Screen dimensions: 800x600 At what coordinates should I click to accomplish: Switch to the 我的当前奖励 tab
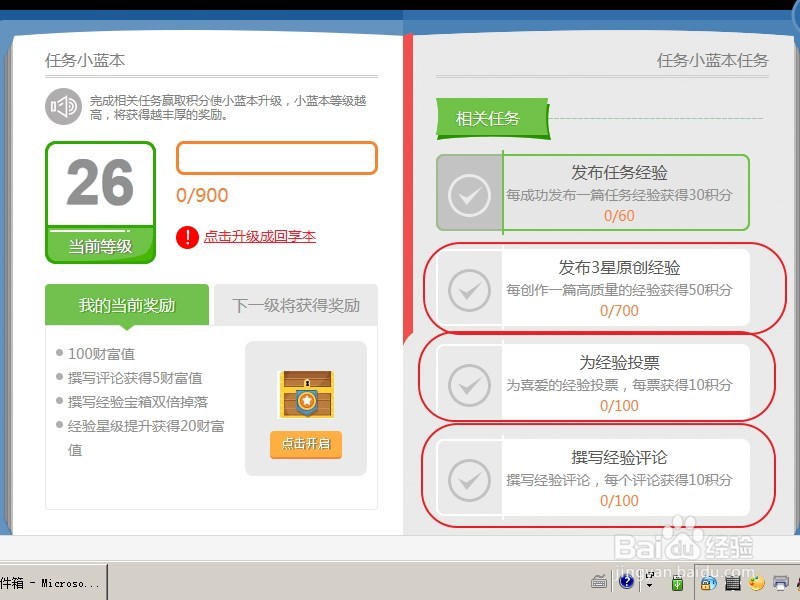click(x=126, y=305)
